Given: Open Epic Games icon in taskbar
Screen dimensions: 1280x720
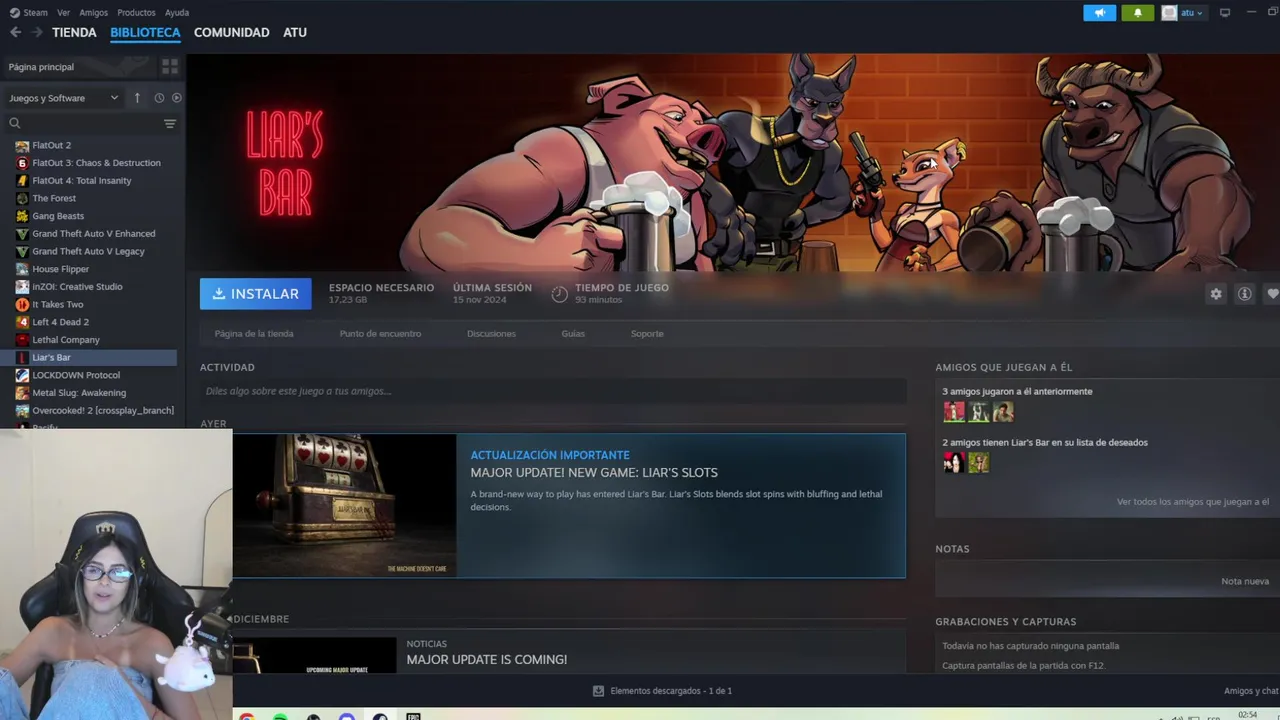Looking at the screenshot, I should (x=413, y=716).
